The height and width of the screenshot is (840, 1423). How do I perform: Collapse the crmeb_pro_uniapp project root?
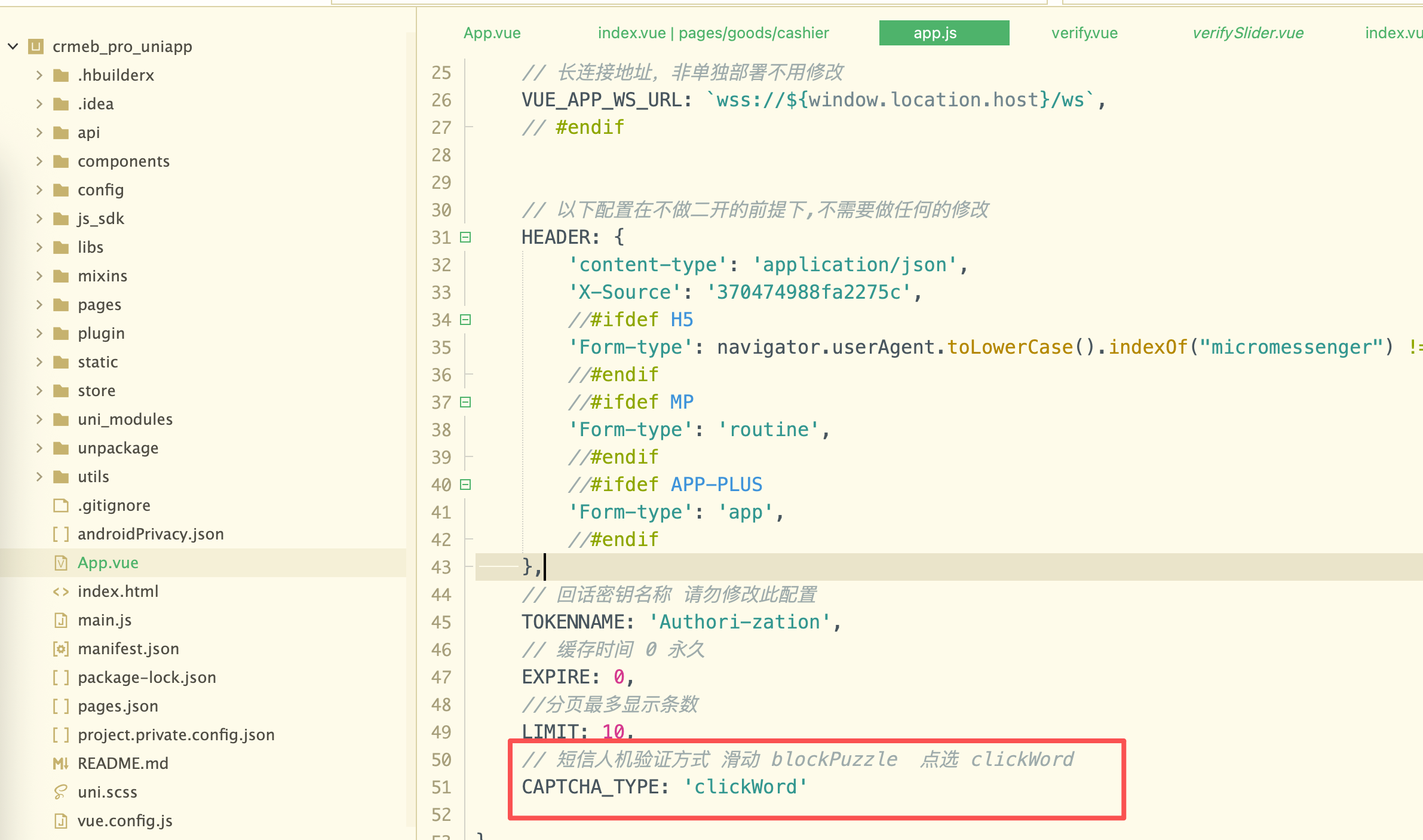click(x=13, y=47)
